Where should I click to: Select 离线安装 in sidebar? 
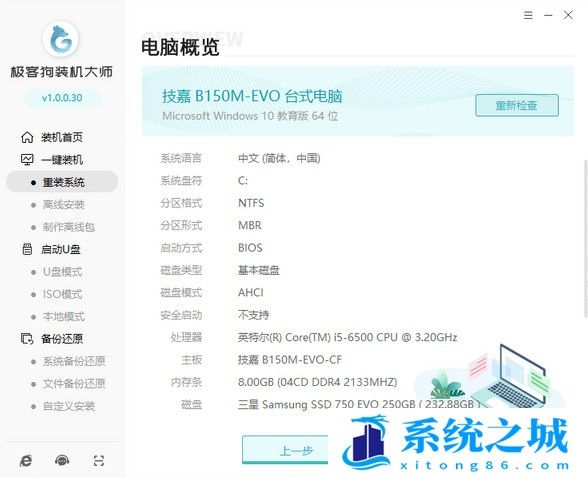point(63,205)
